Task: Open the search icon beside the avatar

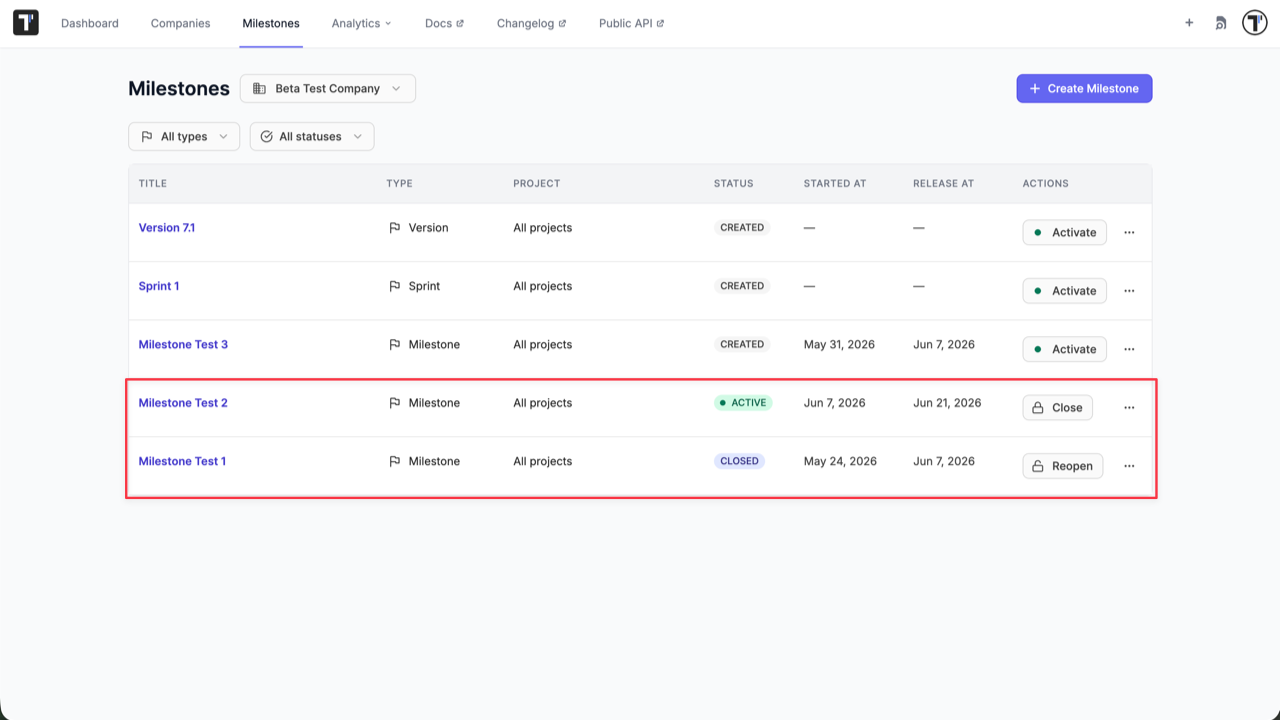Action: tap(1221, 23)
